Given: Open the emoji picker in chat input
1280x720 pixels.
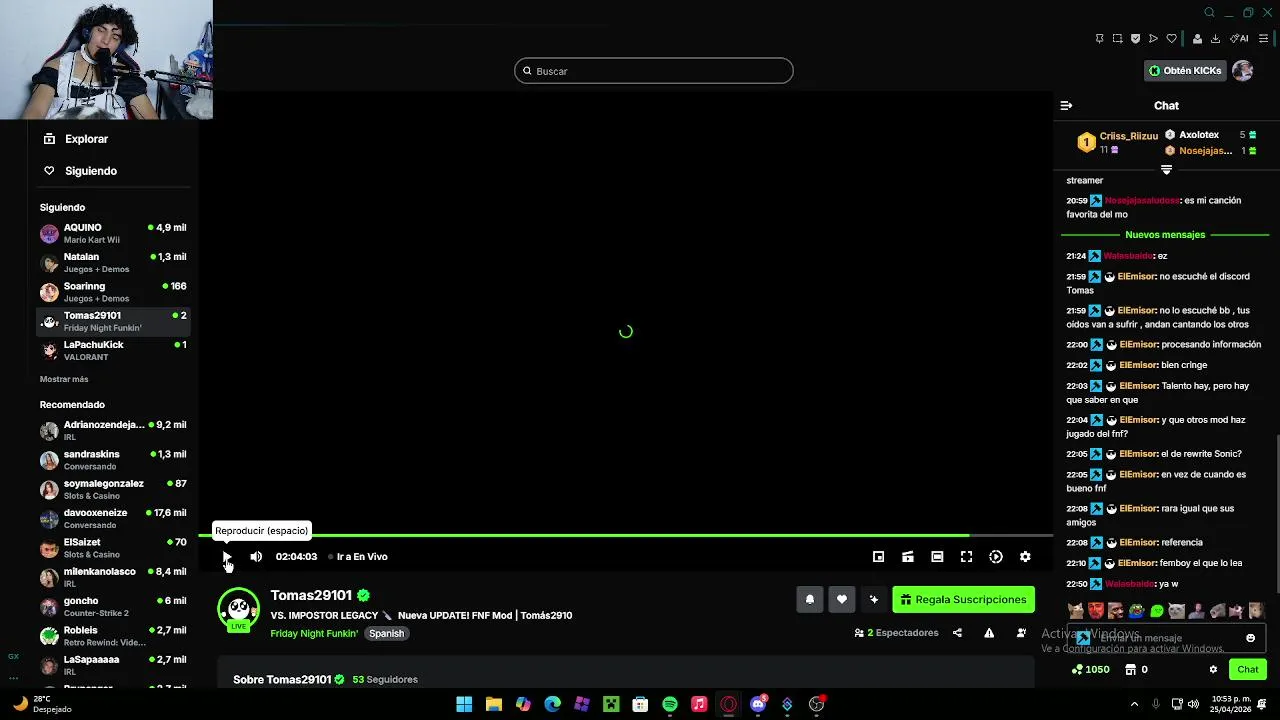Looking at the screenshot, I should 1250,638.
